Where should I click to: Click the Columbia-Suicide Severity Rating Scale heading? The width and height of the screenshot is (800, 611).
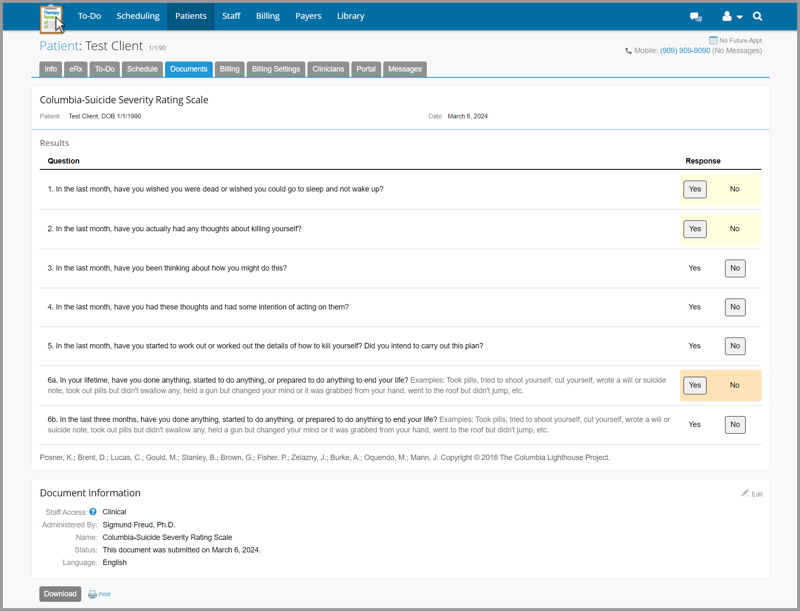point(124,100)
